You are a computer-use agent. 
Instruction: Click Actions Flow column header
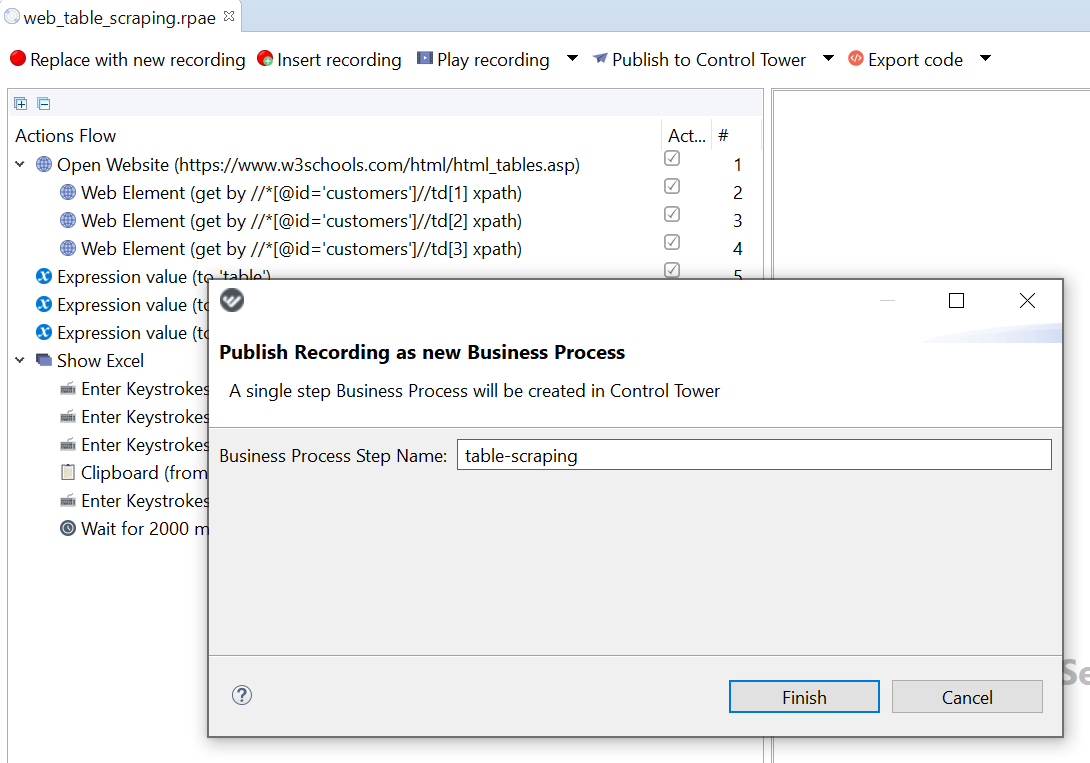tap(65, 136)
